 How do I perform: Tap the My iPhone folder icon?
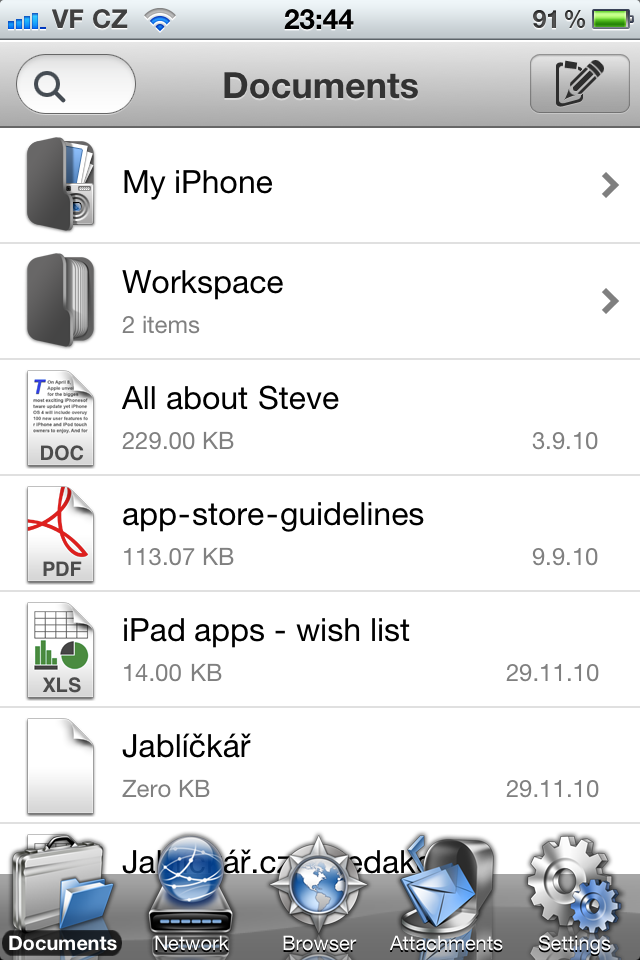(x=60, y=184)
